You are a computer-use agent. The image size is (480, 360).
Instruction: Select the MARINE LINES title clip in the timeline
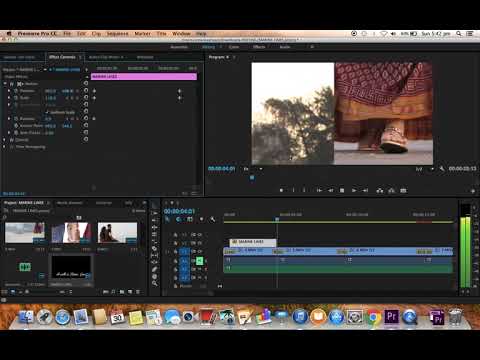coord(253,242)
